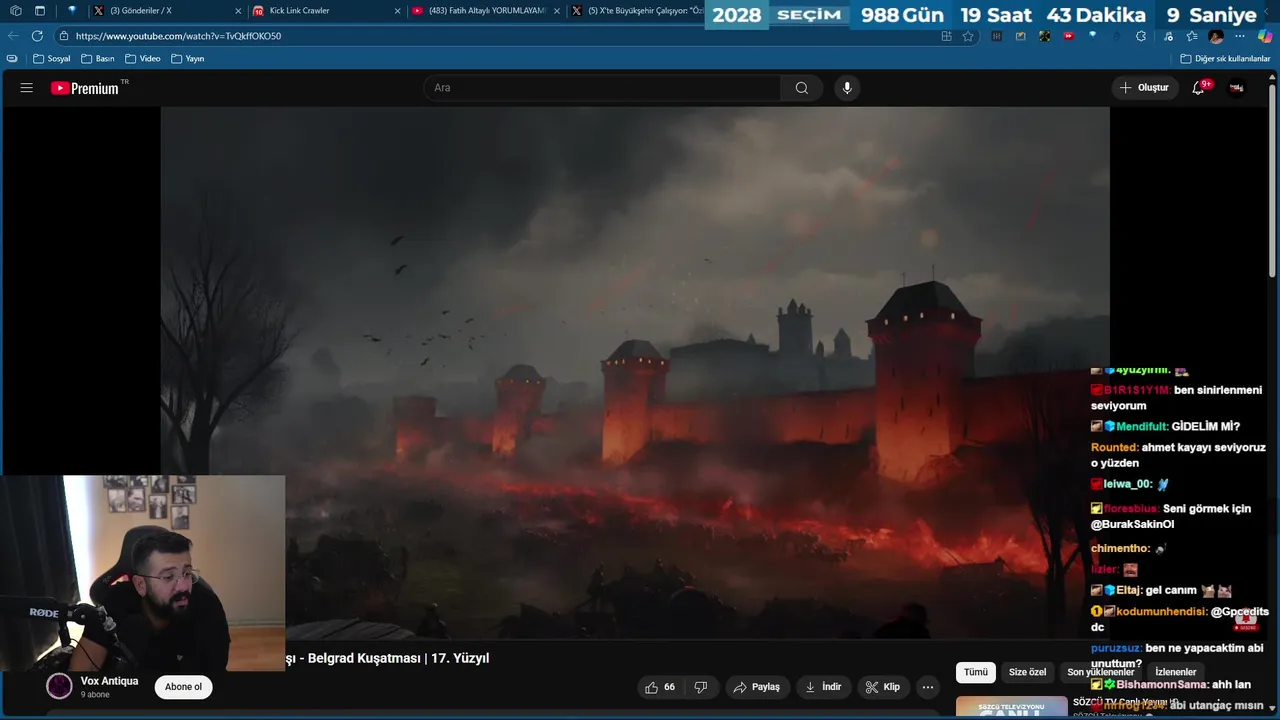This screenshot has height=720, width=1280.
Task: Open browser profile avatar
Action: tap(1216, 36)
